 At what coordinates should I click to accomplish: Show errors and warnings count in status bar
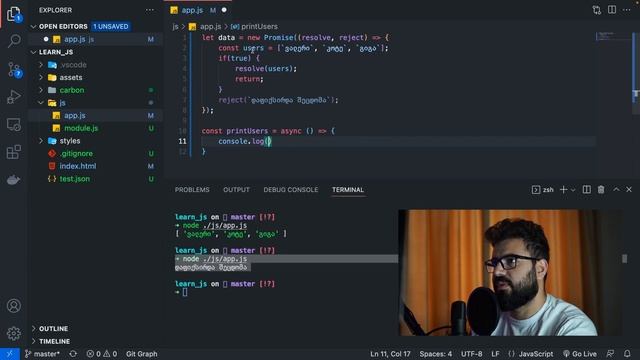point(102,354)
